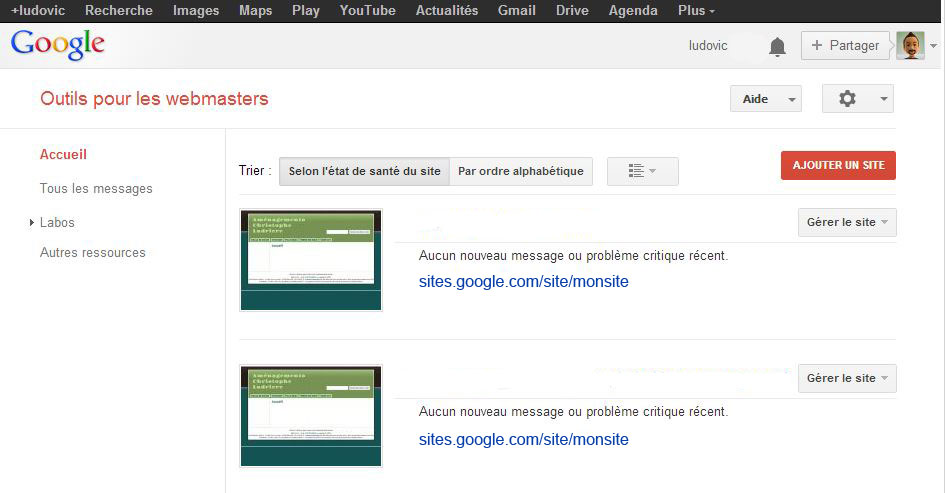Open Drive in the top bar
This screenshot has width=945, height=493.
[x=572, y=10]
